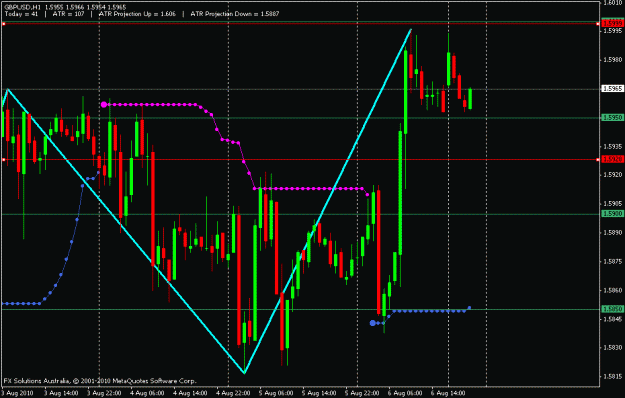Click the white current price 1.5965 label
Screen dimensions: 625x398
click(613, 89)
